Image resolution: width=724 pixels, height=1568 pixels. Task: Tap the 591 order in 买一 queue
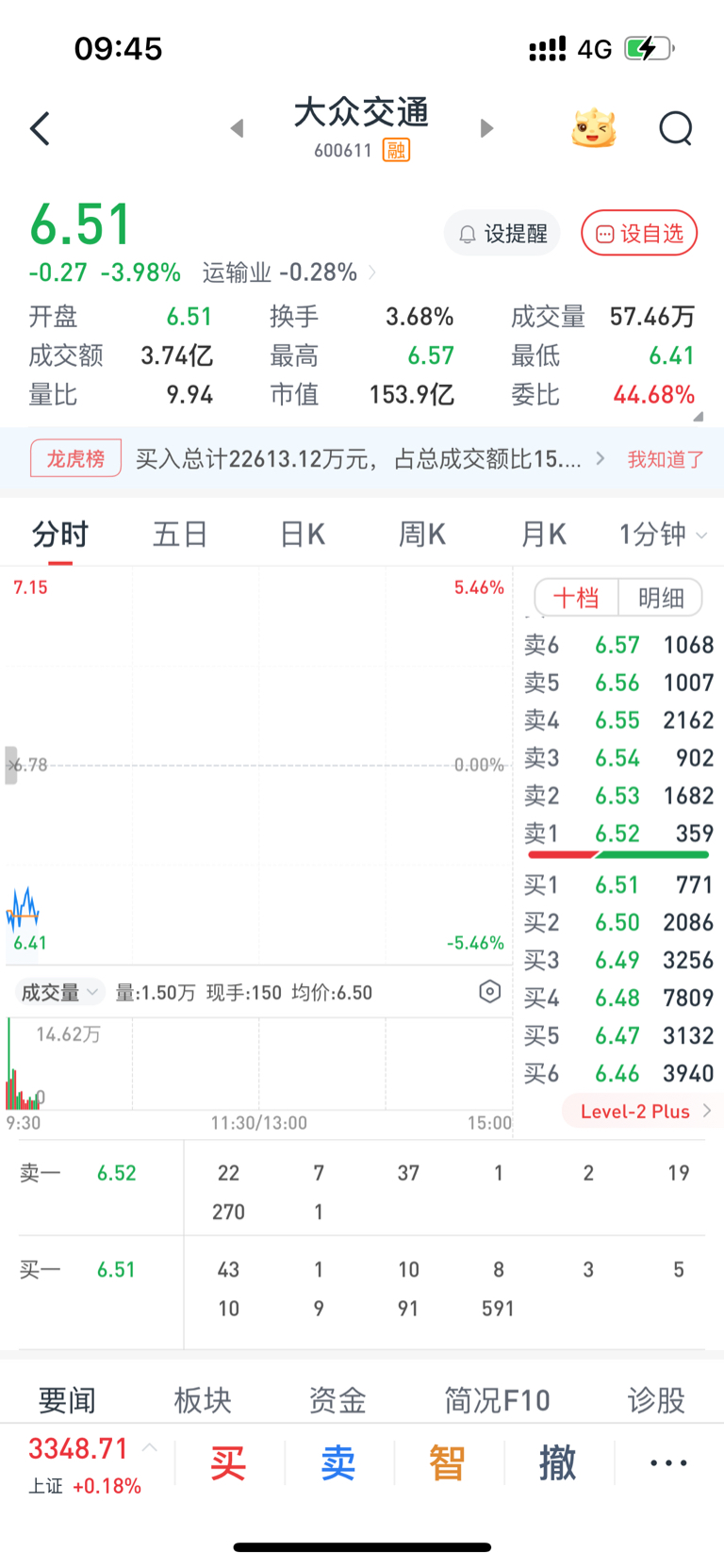(498, 1309)
